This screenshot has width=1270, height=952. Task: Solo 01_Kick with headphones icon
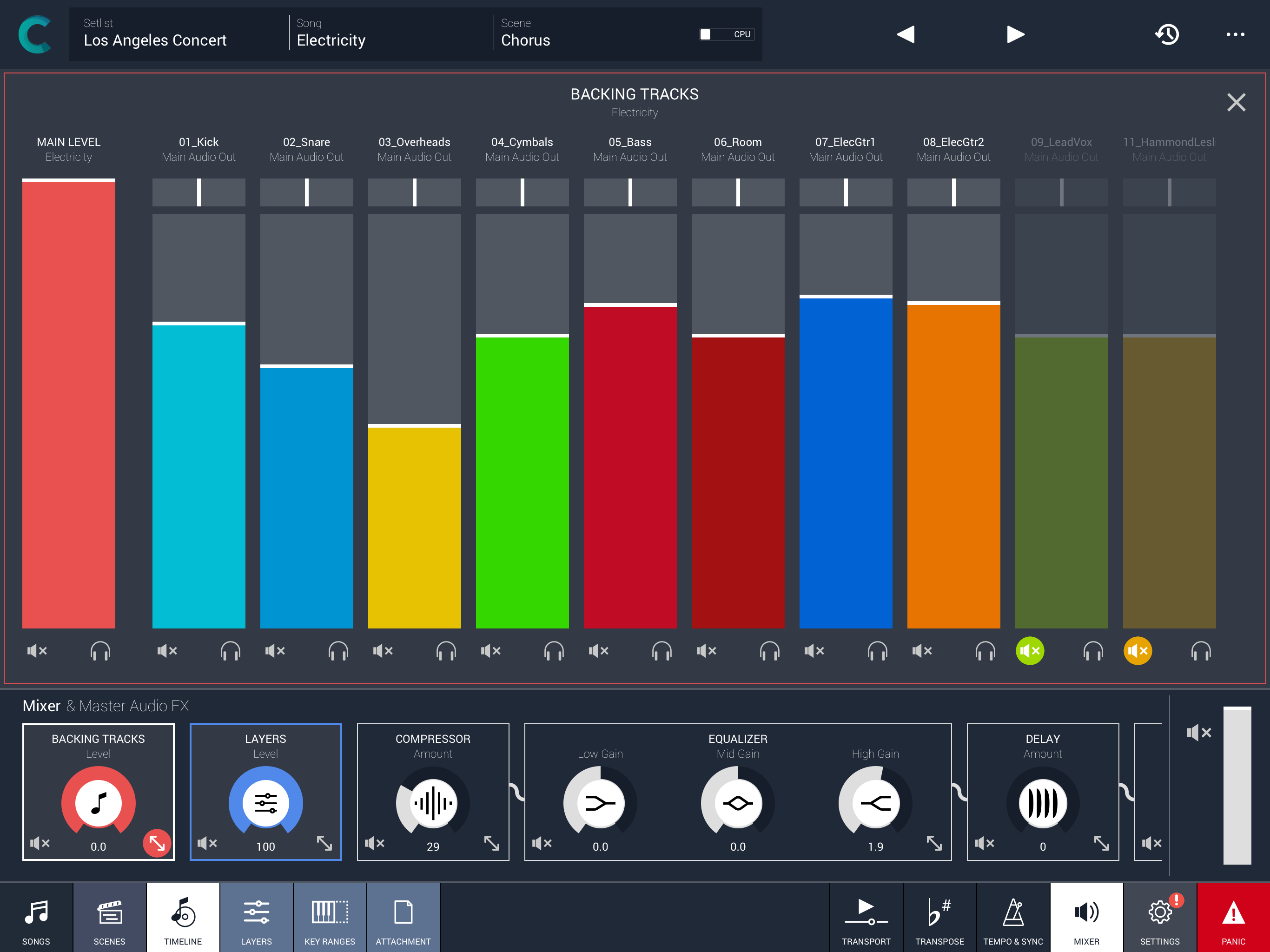pyautogui.click(x=230, y=651)
